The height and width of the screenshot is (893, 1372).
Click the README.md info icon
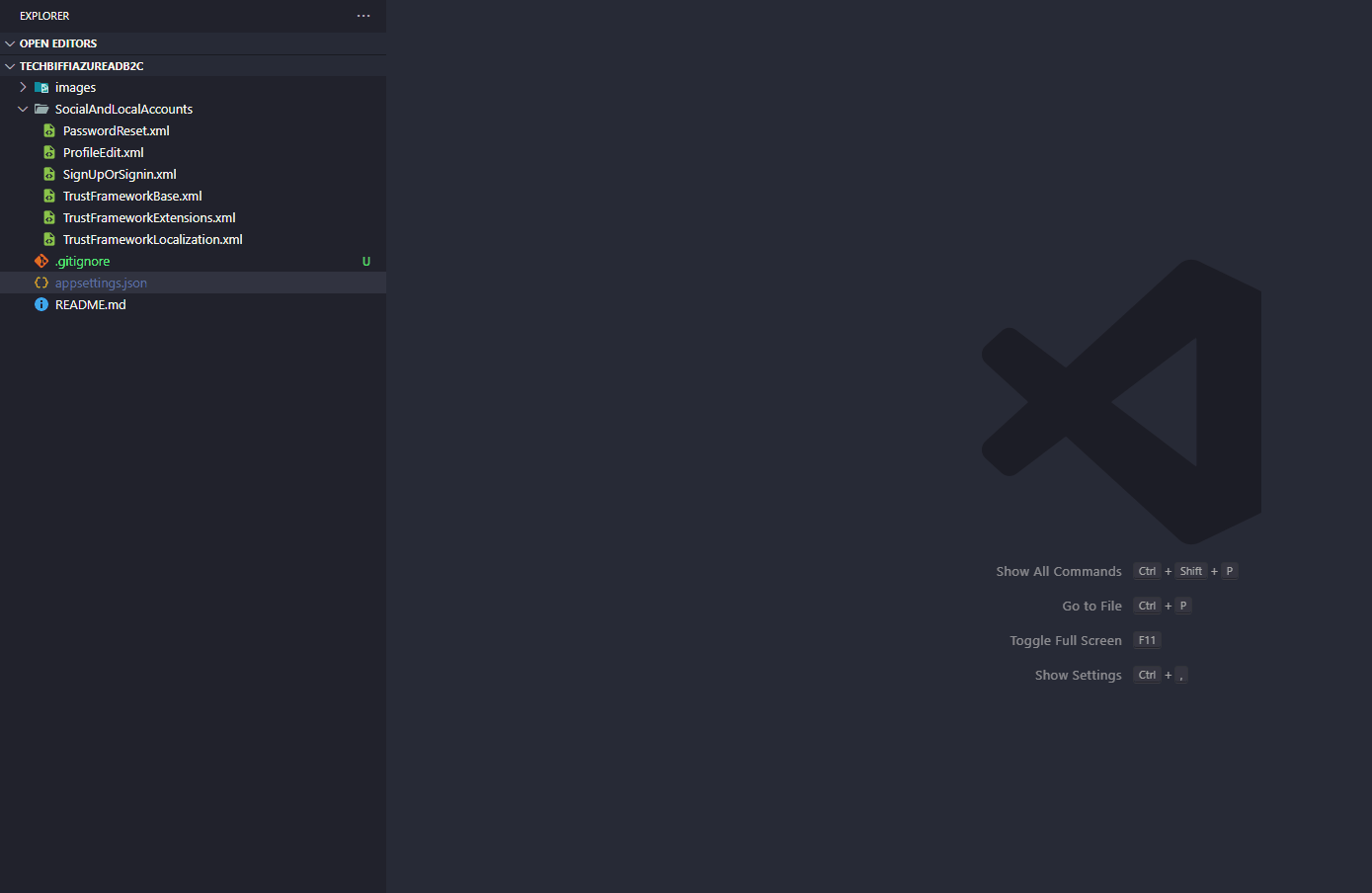(x=41, y=305)
